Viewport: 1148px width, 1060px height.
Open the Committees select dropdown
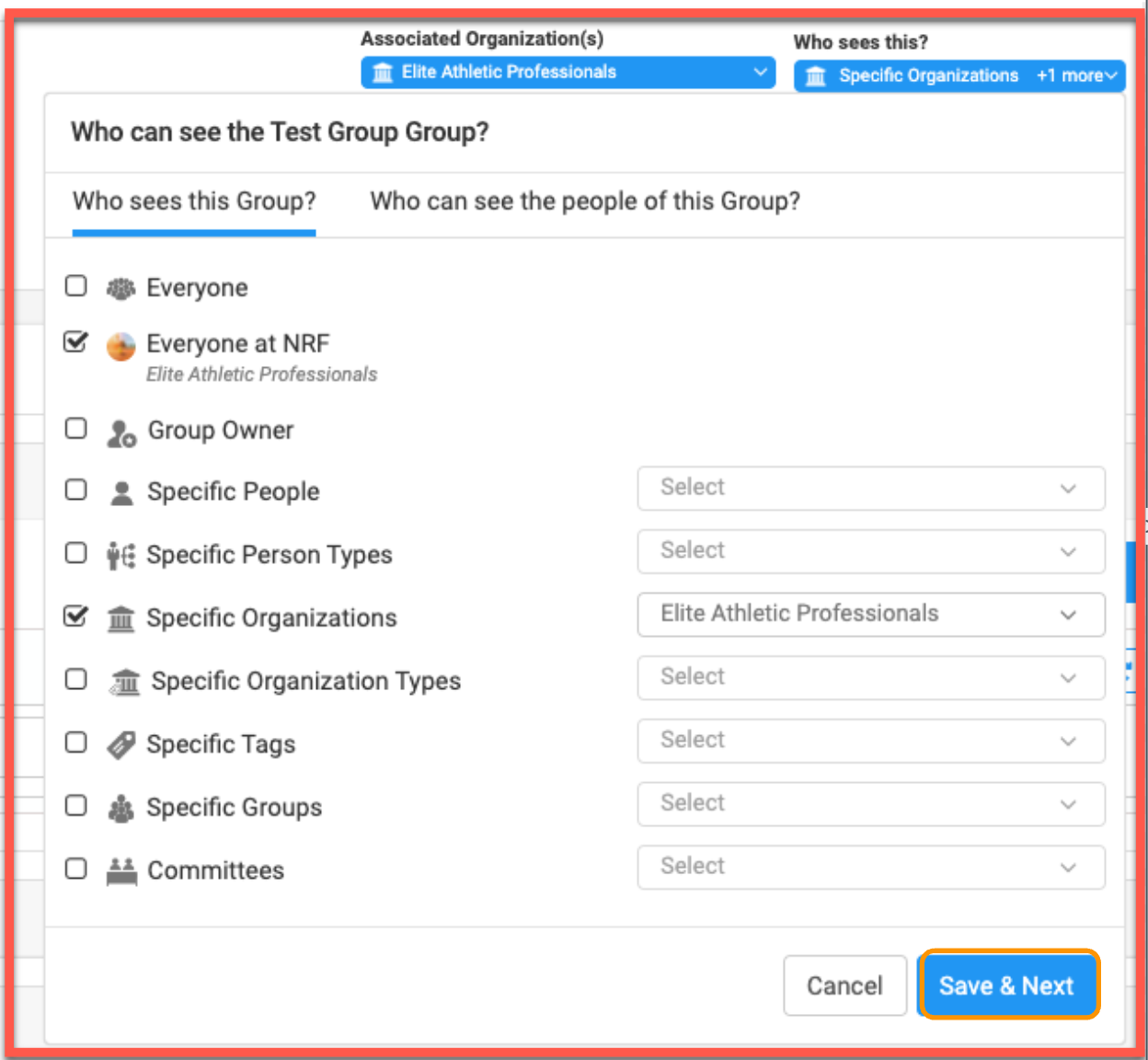pyautogui.click(x=871, y=867)
